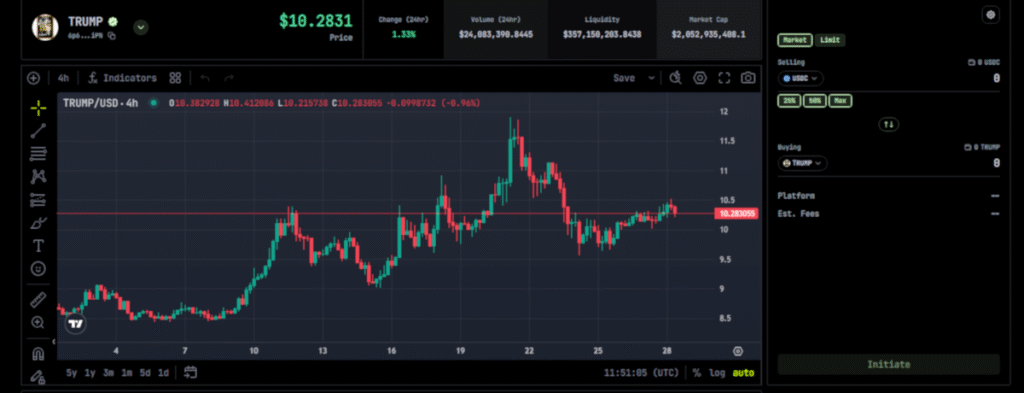Open the Indicators dialog
1024x393 pixels.
[x=123, y=78]
